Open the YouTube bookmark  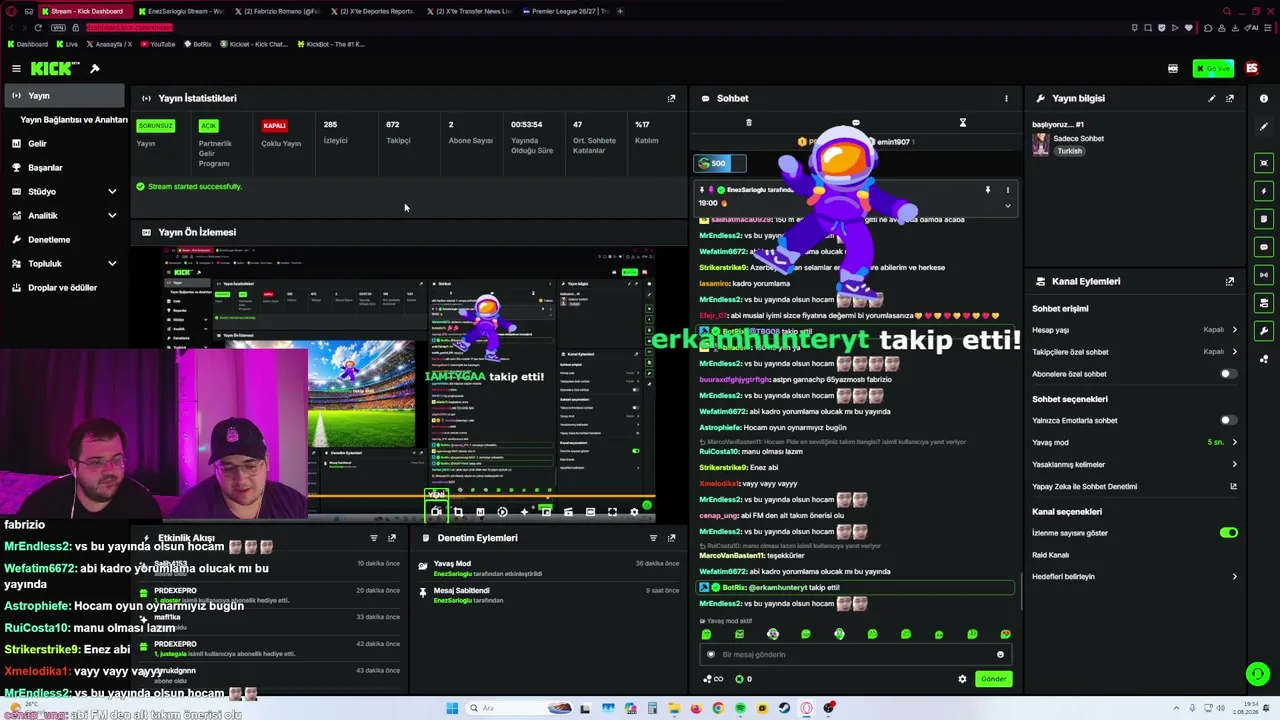pyautogui.click(x=158, y=44)
